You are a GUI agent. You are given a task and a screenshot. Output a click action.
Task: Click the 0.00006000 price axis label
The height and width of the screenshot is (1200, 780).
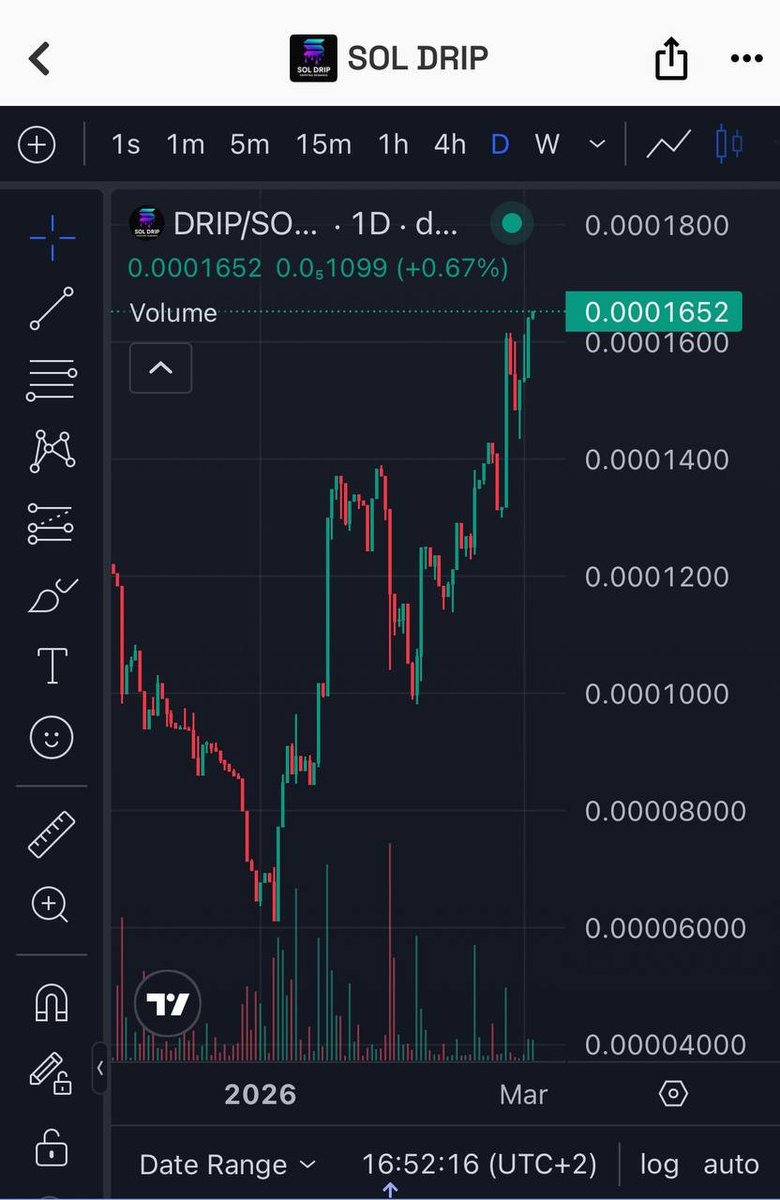pyautogui.click(x=665, y=927)
